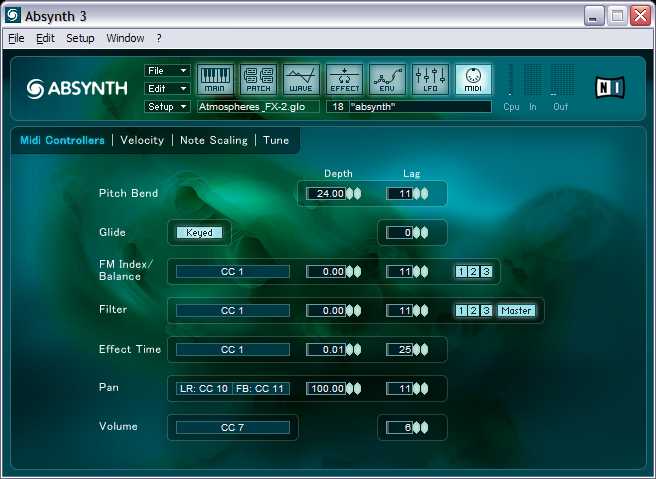The height and width of the screenshot is (479, 656).
Task: Toggle filter 3 button in Filter row
Action: pos(486,310)
